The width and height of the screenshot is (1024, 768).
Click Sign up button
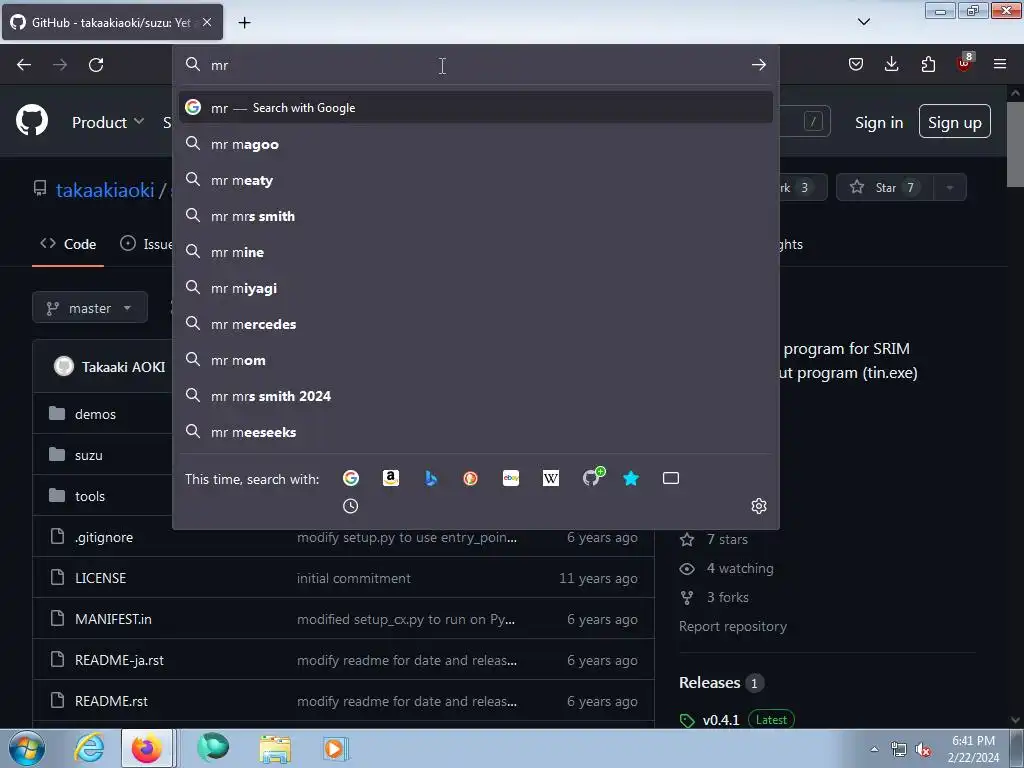pyautogui.click(x=954, y=121)
